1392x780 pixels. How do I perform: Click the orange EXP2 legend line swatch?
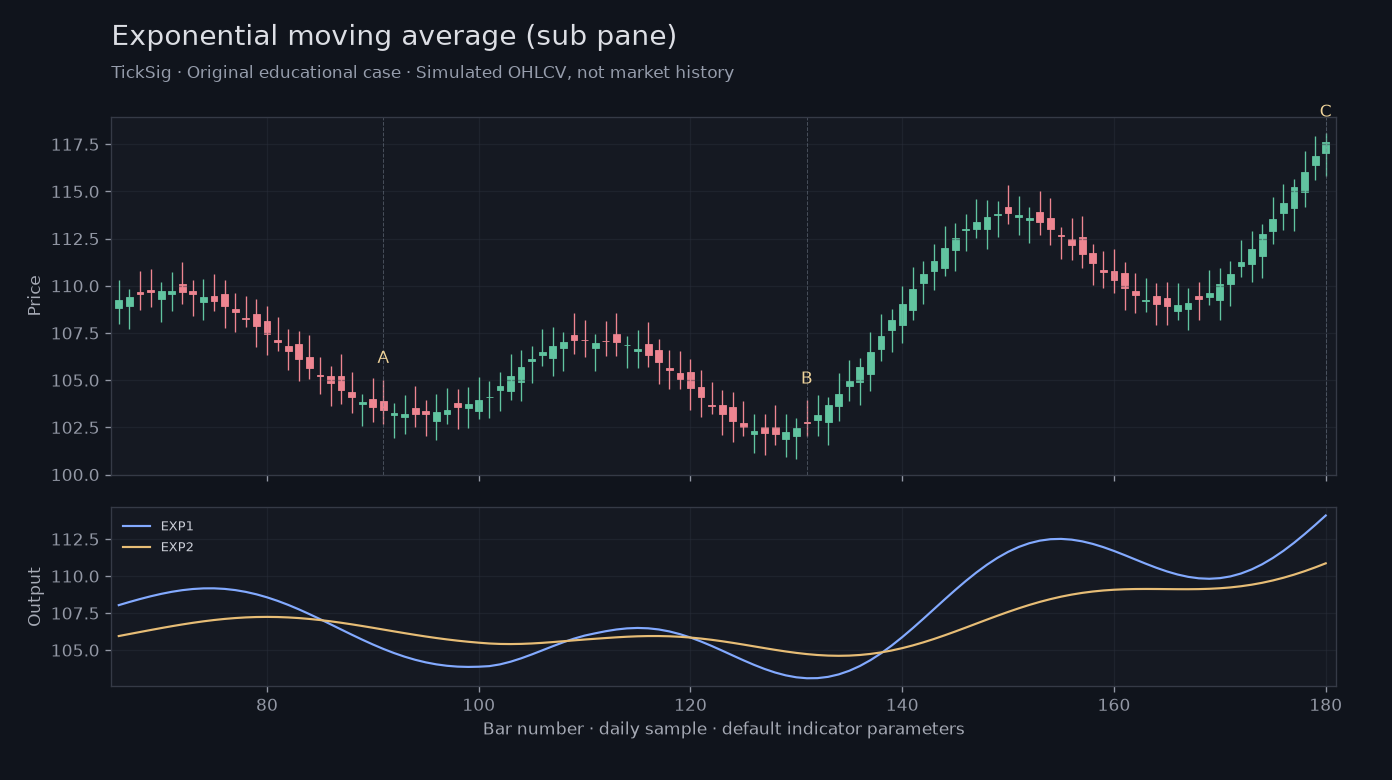(x=136, y=547)
